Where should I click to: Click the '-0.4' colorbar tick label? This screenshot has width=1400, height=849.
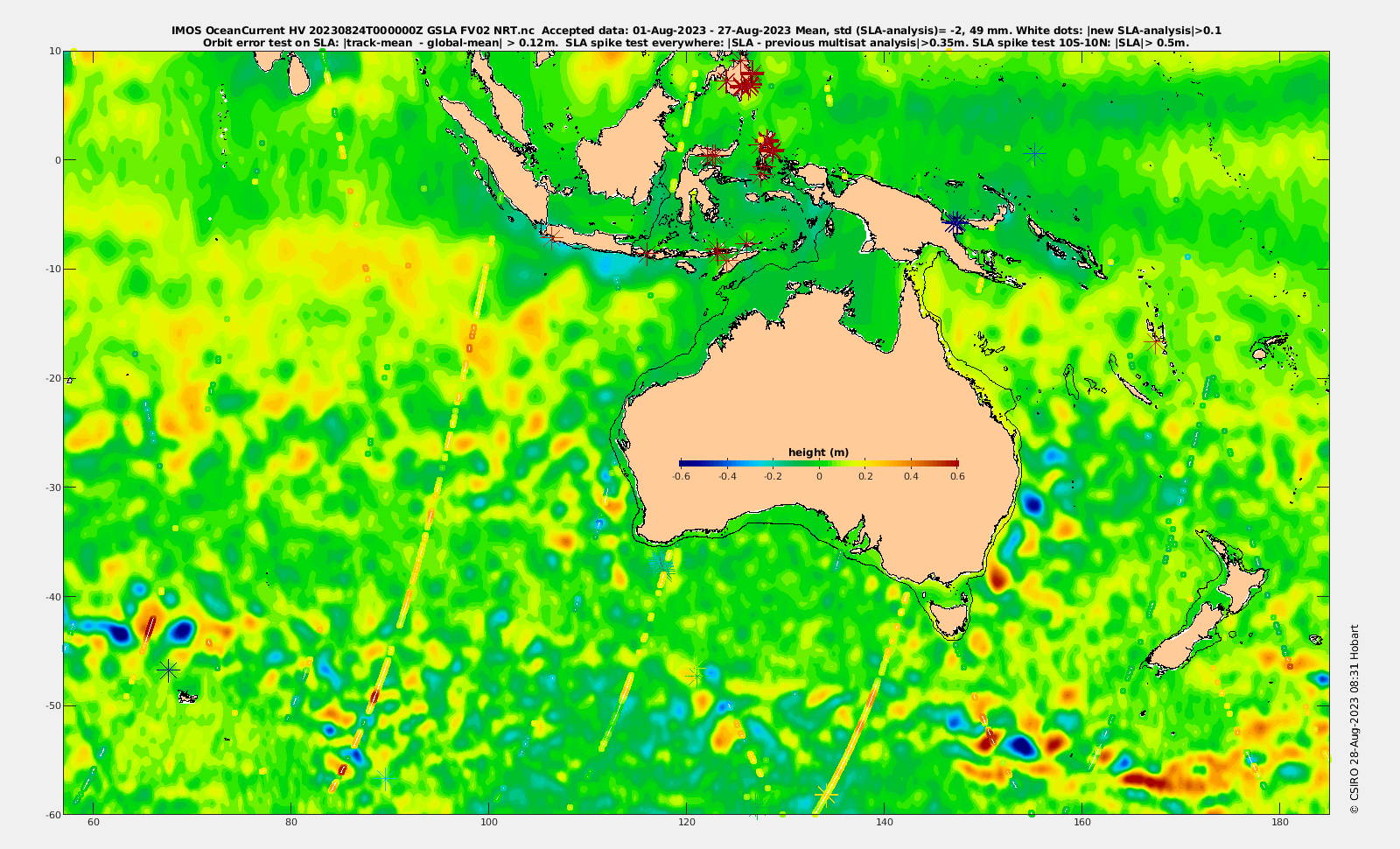727,476
